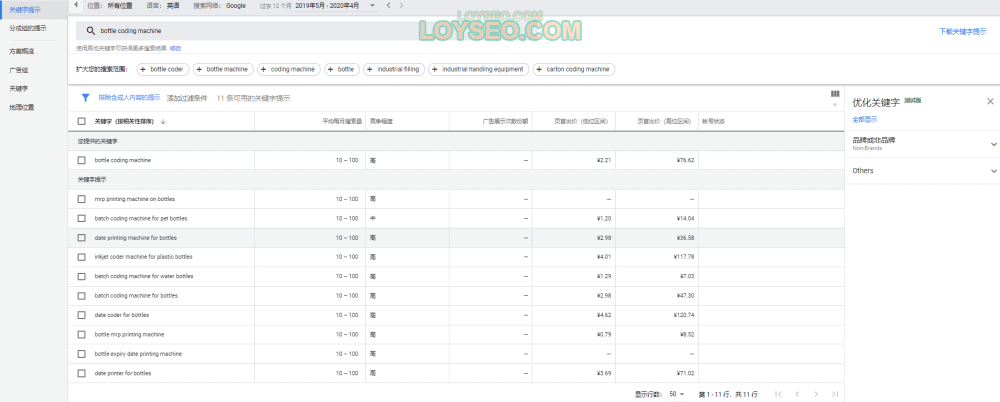This screenshot has width=1000, height=402.
Task: Click keyword 'date coder for bottles' text
Action: [x=122, y=315]
